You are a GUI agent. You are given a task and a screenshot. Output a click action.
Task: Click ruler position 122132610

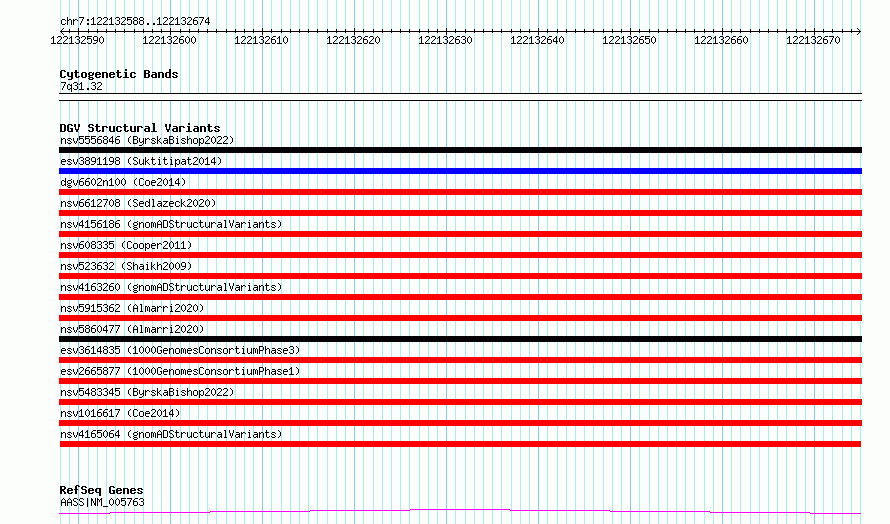(261, 40)
